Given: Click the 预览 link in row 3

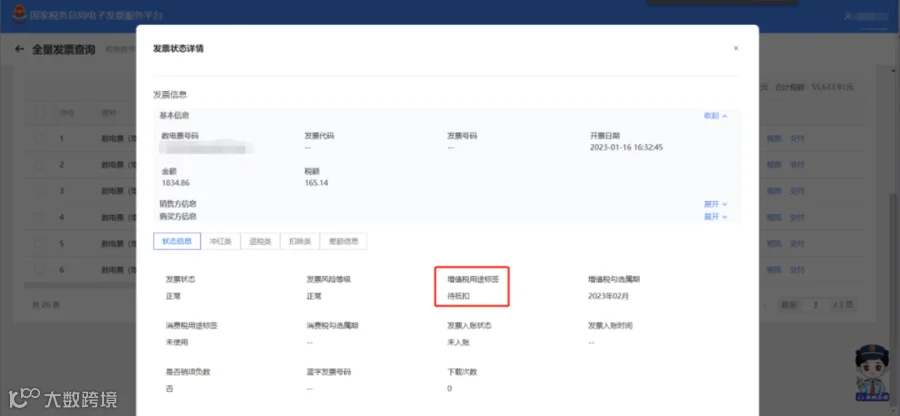Looking at the screenshot, I should point(774,191).
